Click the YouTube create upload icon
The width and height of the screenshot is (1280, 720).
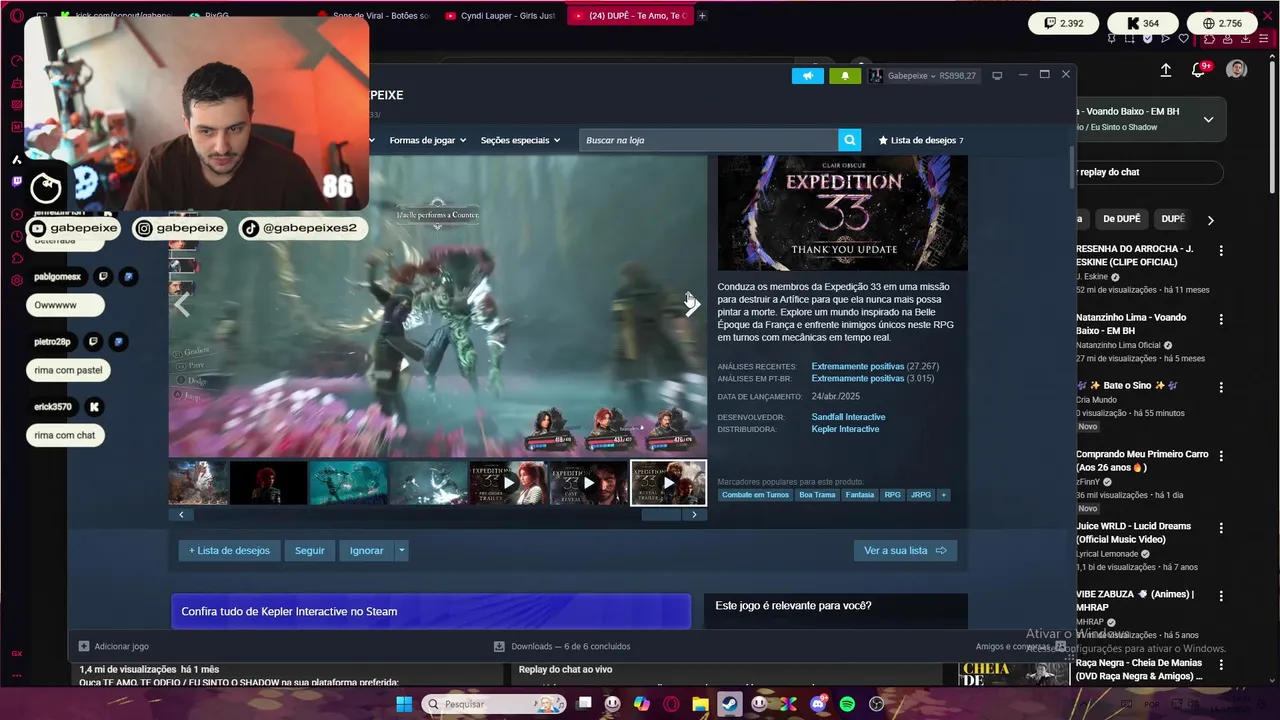[x=1166, y=70]
